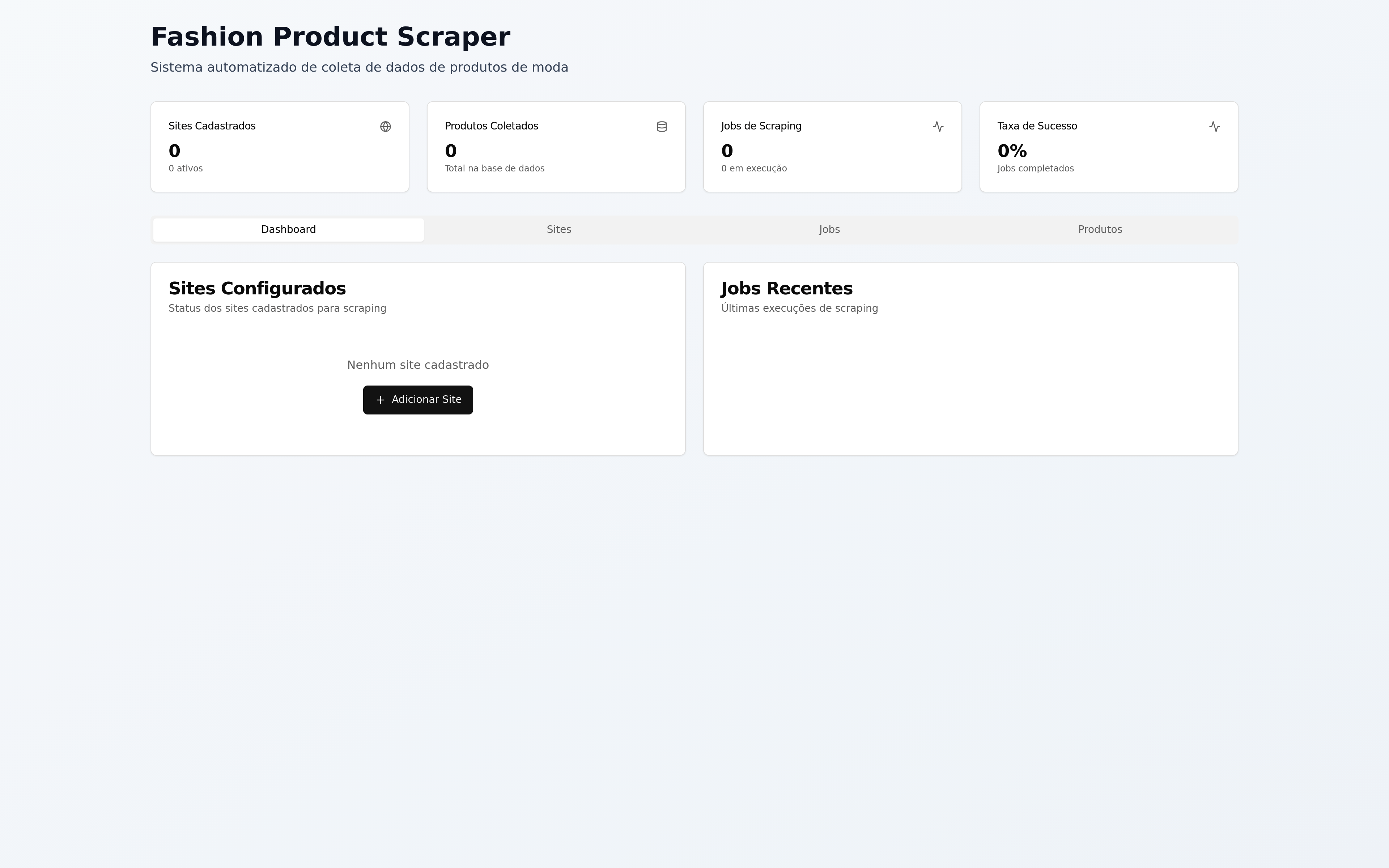Open the Sites tab
Image resolution: width=1389 pixels, height=868 pixels.
(558, 230)
